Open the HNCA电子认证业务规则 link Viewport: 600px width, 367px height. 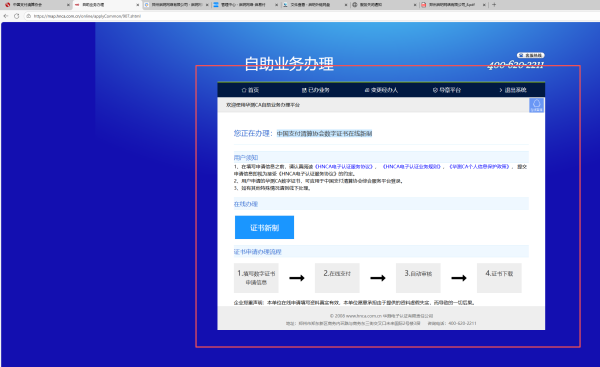[412, 166]
